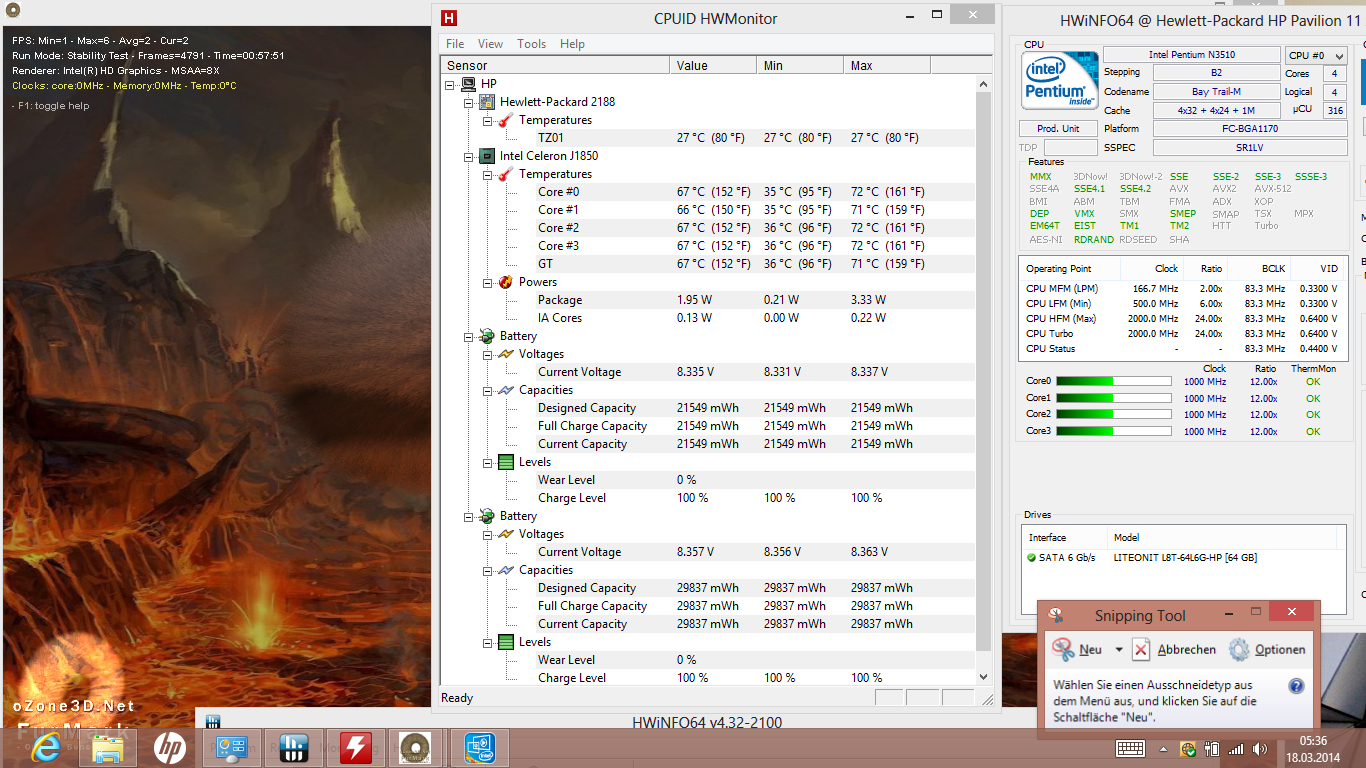
Task: Select the IA Cores power row
Action: click(x=708, y=318)
